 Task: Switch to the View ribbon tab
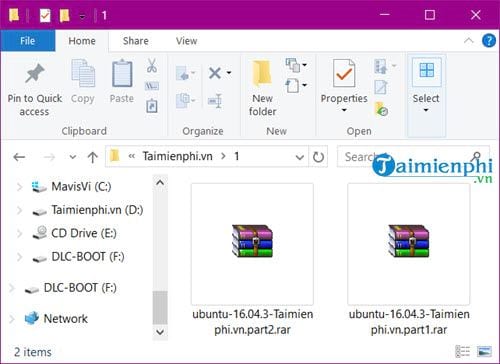(187, 41)
